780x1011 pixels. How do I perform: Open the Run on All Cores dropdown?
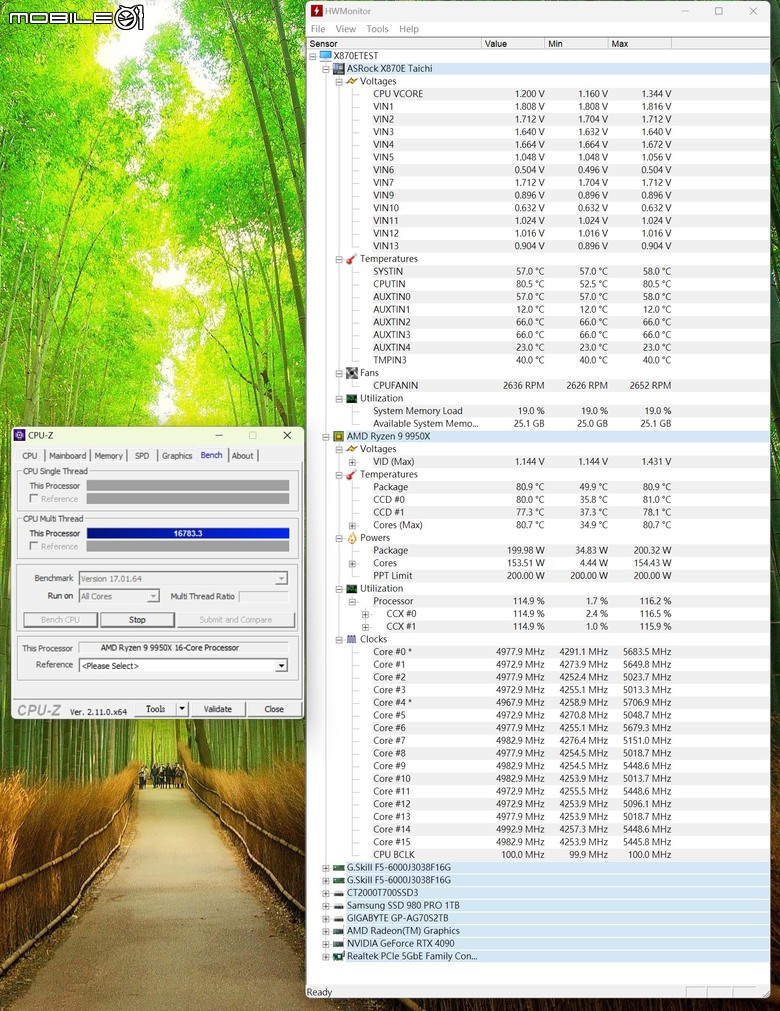(153, 596)
